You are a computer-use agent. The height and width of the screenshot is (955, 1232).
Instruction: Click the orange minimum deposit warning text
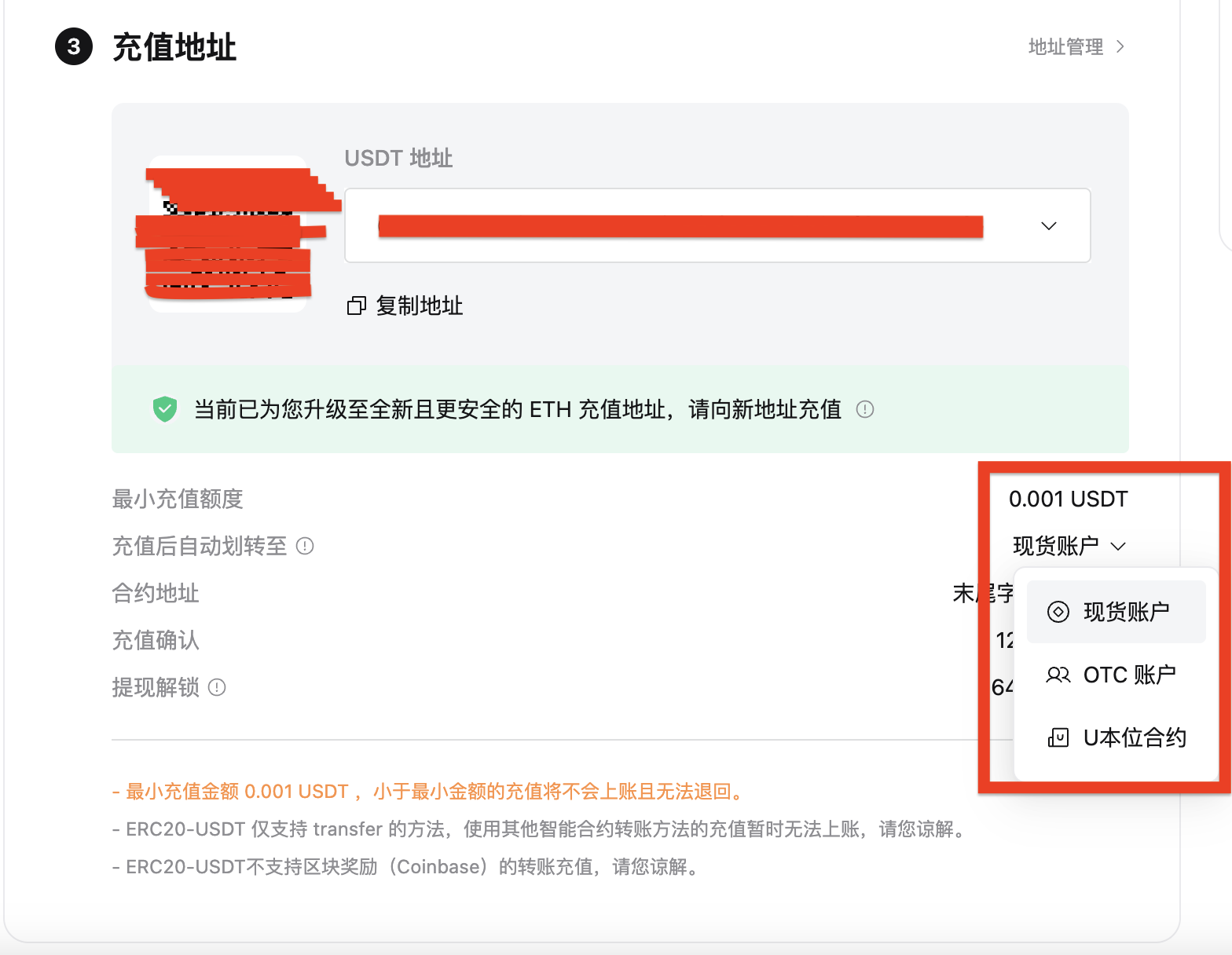pyautogui.click(x=428, y=791)
